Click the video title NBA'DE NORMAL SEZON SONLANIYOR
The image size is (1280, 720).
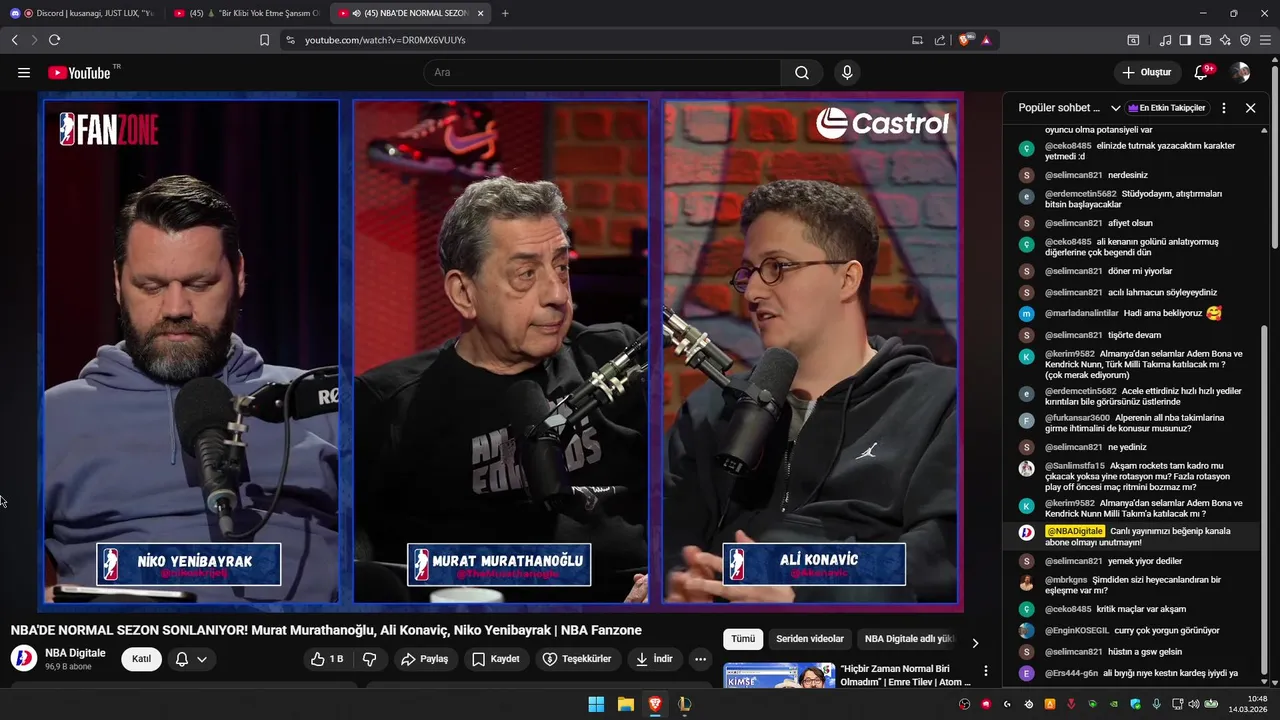326,630
